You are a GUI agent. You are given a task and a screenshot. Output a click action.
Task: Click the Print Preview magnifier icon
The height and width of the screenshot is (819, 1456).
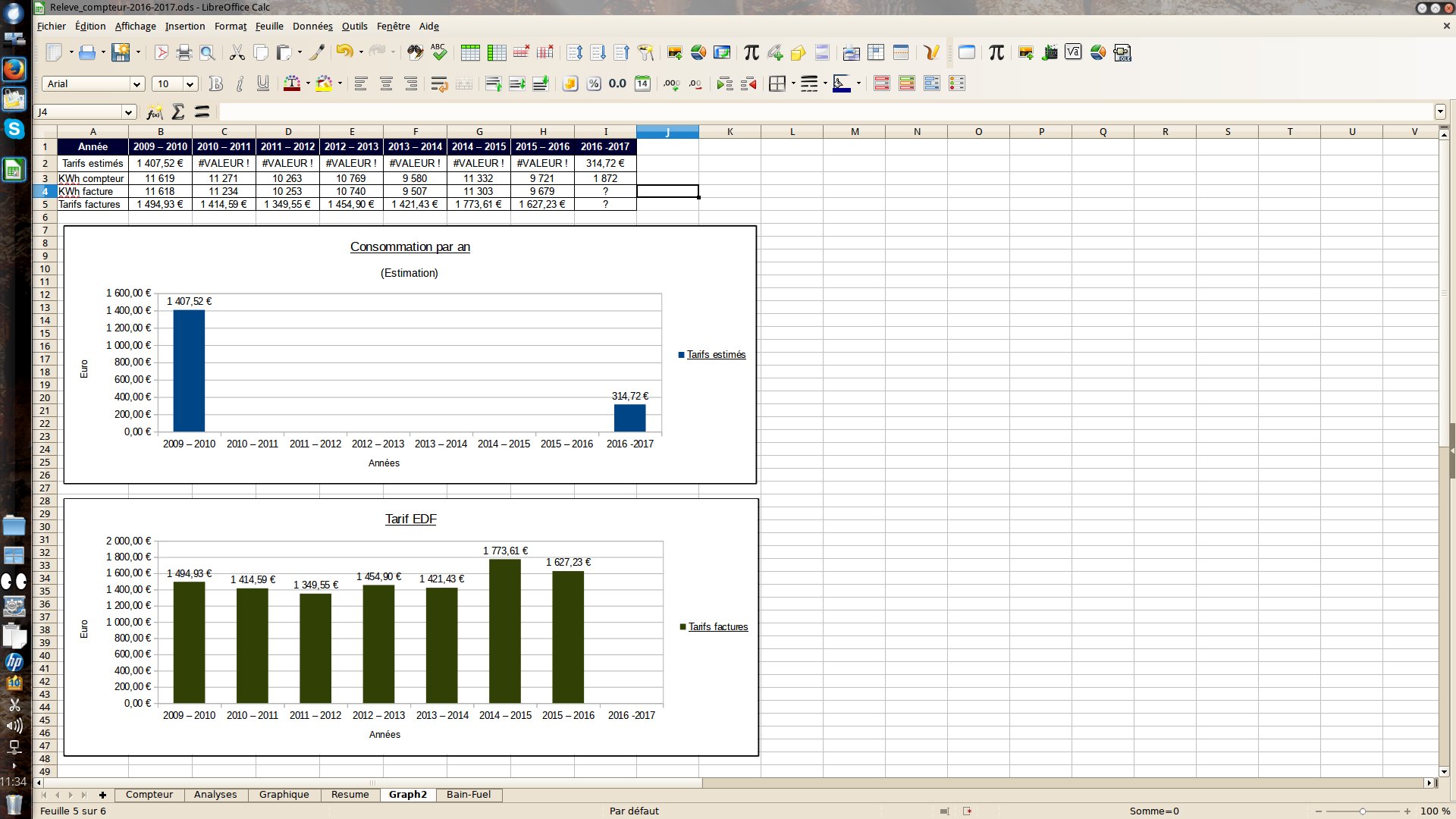(206, 52)
